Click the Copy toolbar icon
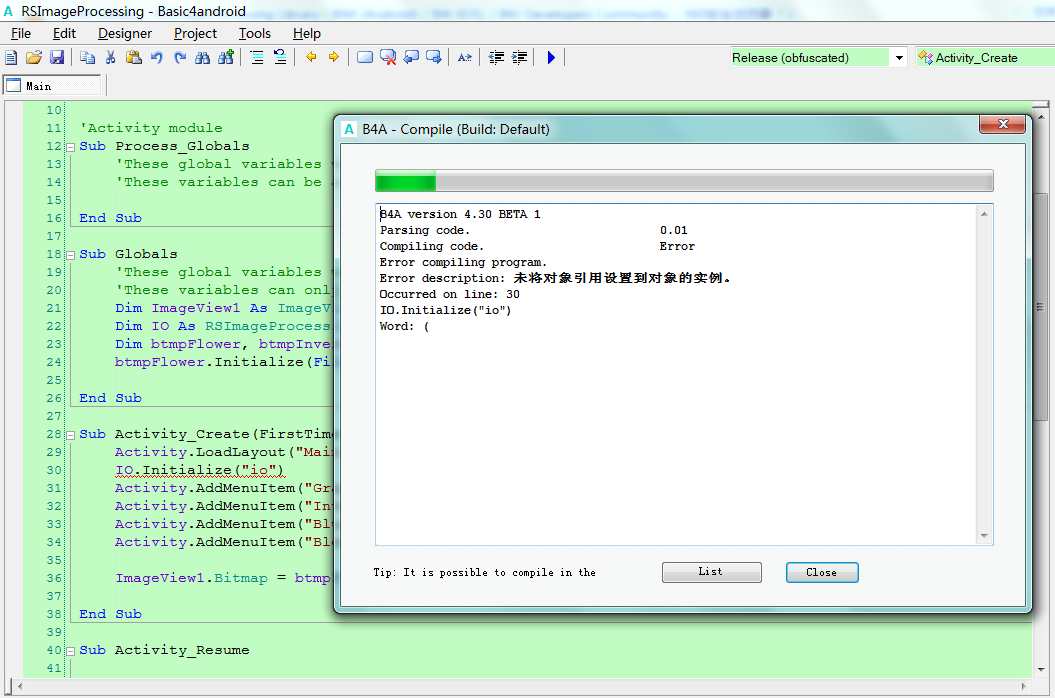The image size is (1055, 698). 87,58
